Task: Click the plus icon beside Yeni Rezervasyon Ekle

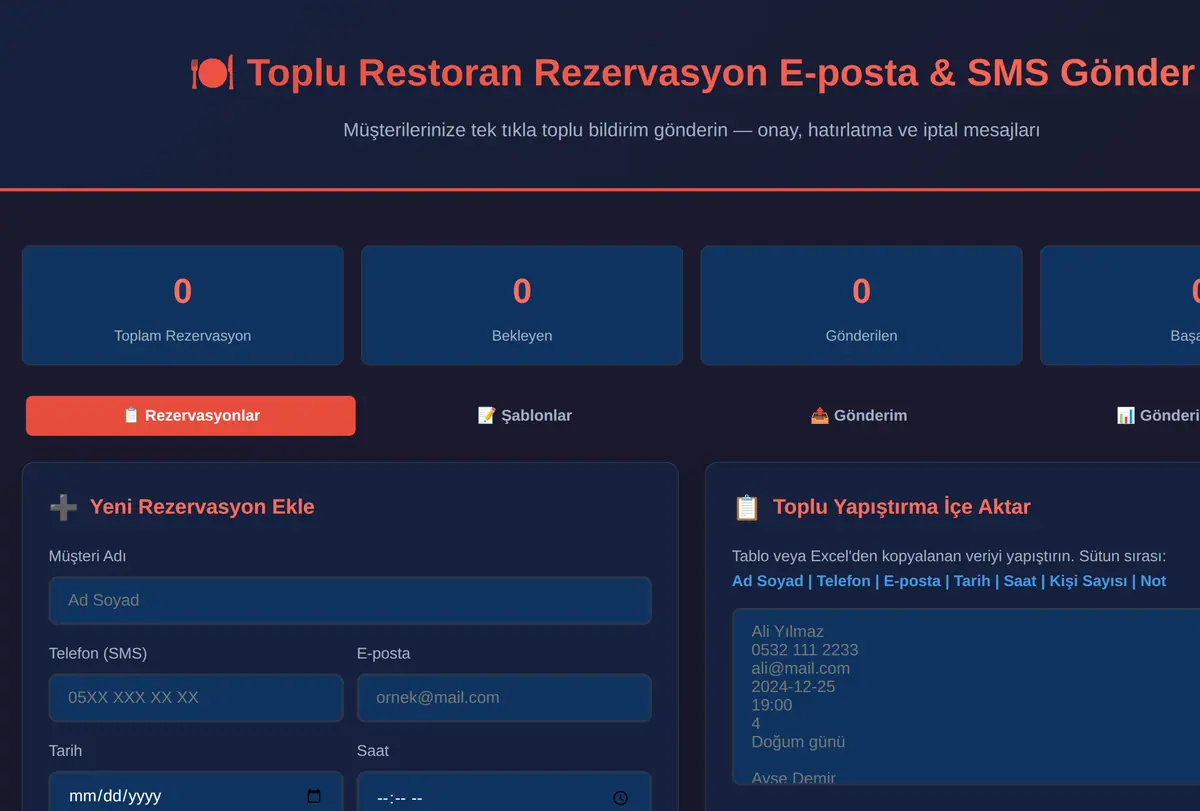Action: (63, 507)
